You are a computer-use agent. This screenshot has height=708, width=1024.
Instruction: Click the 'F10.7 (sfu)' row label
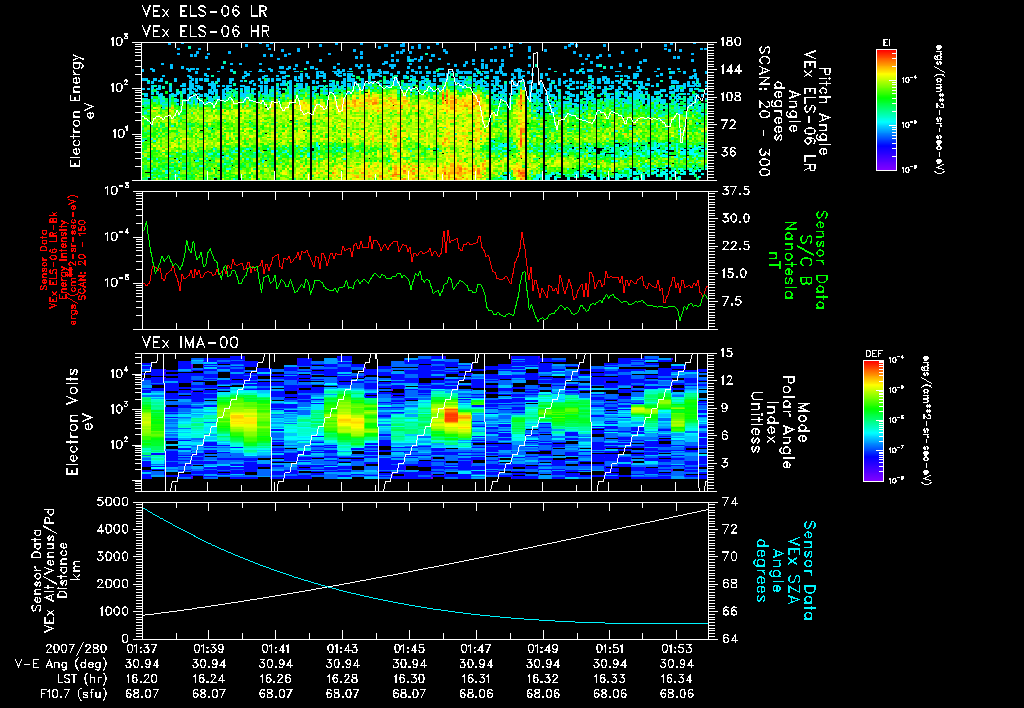coord(72,694)
